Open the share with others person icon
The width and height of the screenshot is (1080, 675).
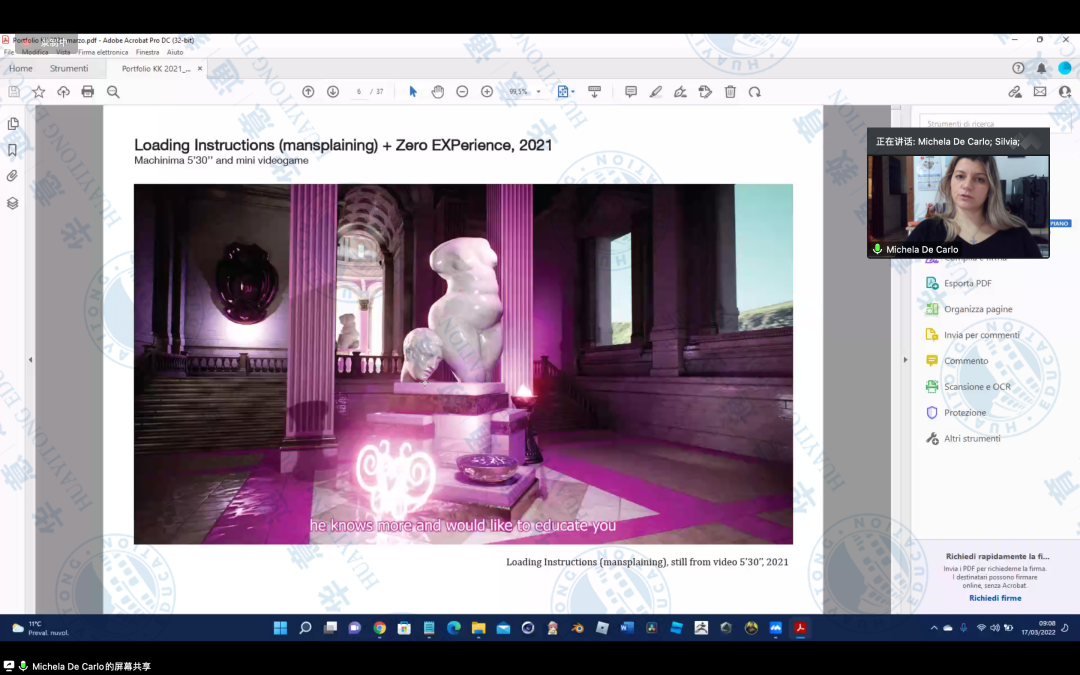tap(1065, 92)
